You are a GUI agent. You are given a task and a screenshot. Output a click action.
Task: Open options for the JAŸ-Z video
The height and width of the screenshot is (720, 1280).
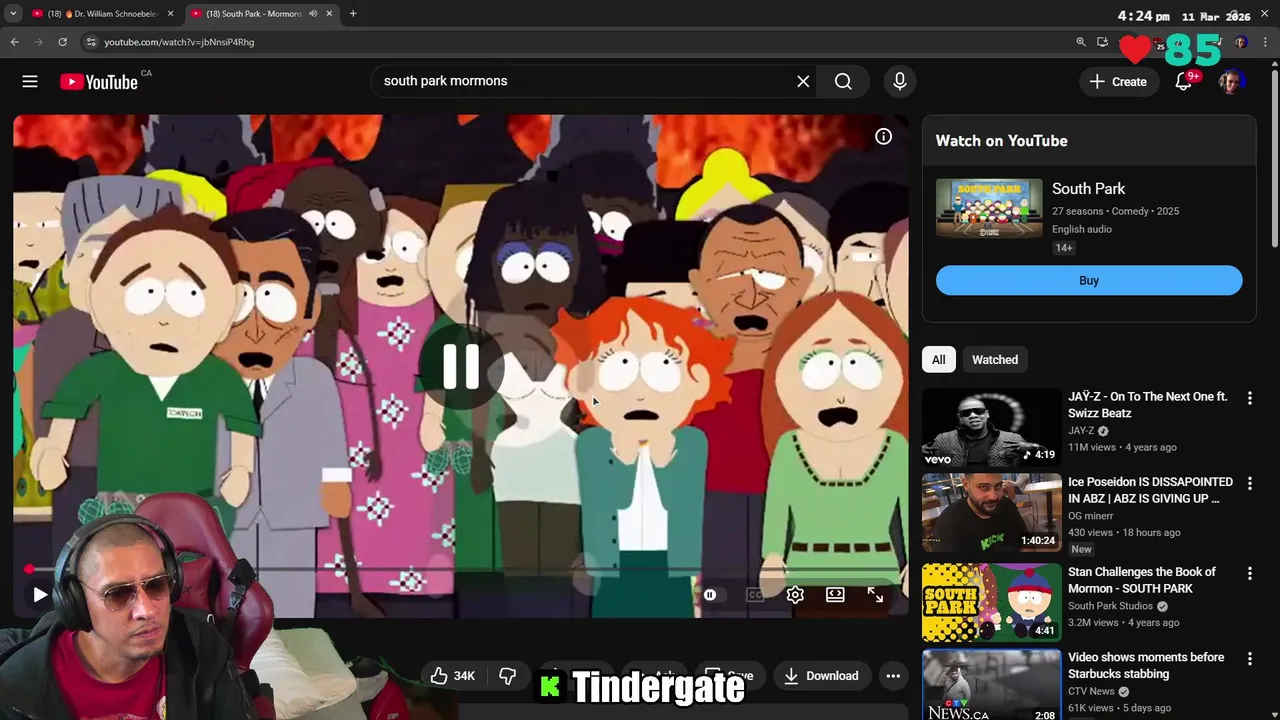point(1249,398)
